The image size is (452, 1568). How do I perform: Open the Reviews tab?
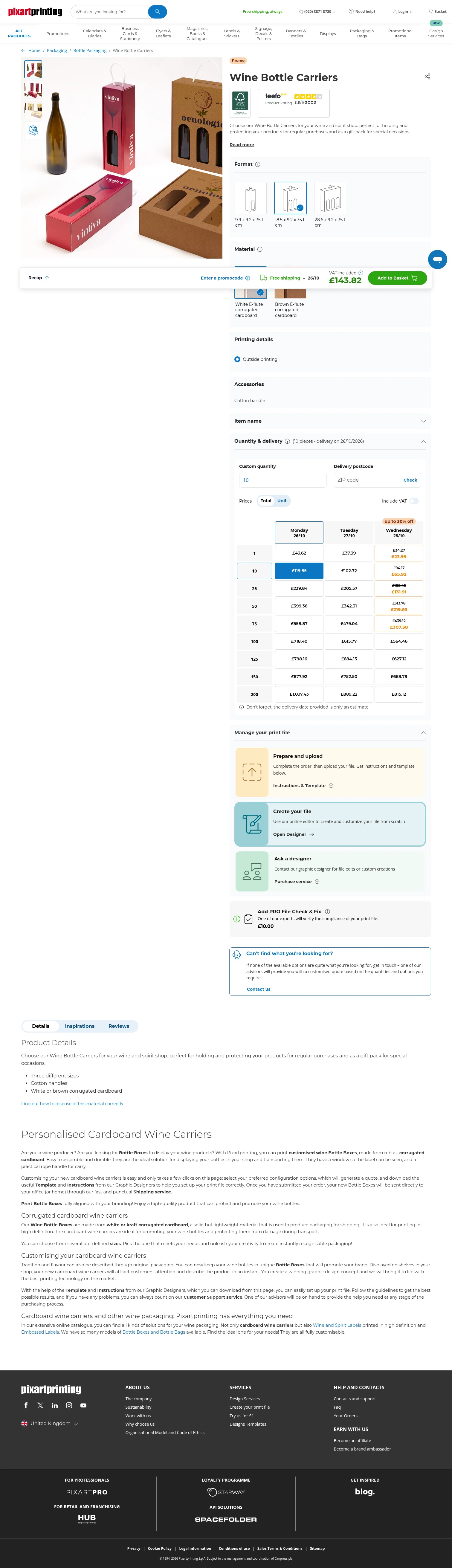point(119,1026)
